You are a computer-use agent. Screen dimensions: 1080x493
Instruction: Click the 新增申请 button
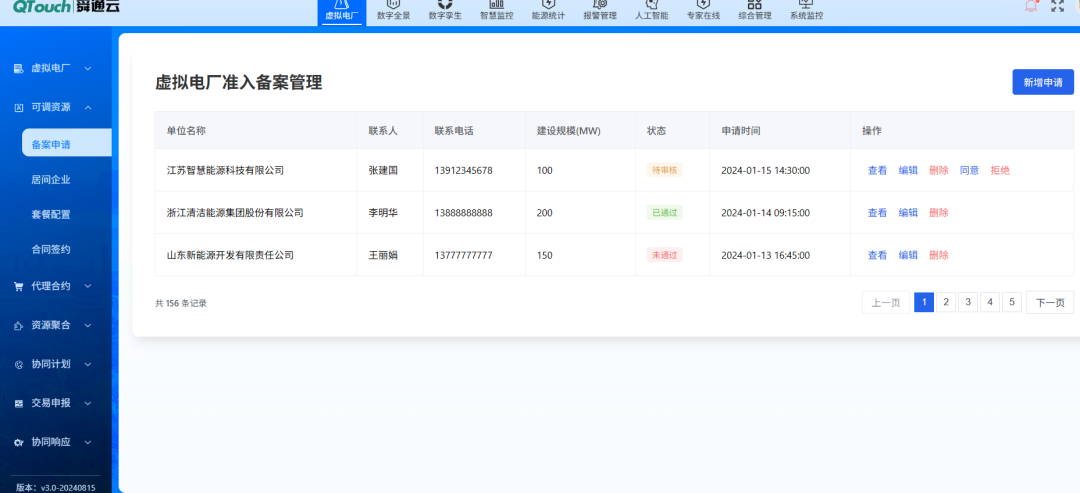point(1043,82)
